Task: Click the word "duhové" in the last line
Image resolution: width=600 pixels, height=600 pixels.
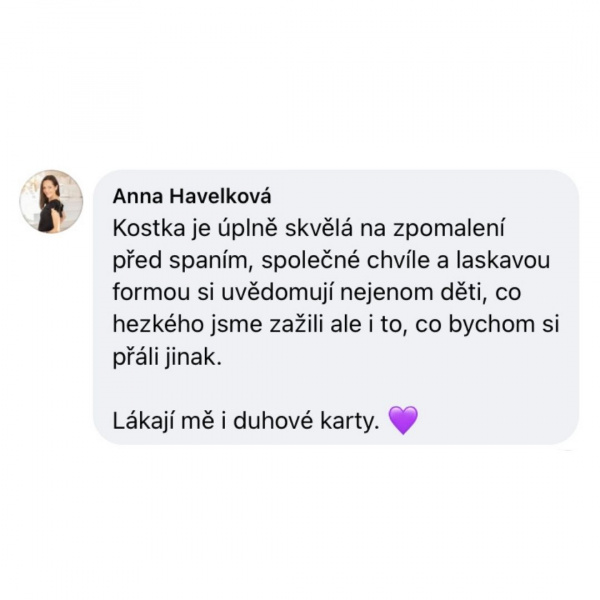Action: point(273,421)
